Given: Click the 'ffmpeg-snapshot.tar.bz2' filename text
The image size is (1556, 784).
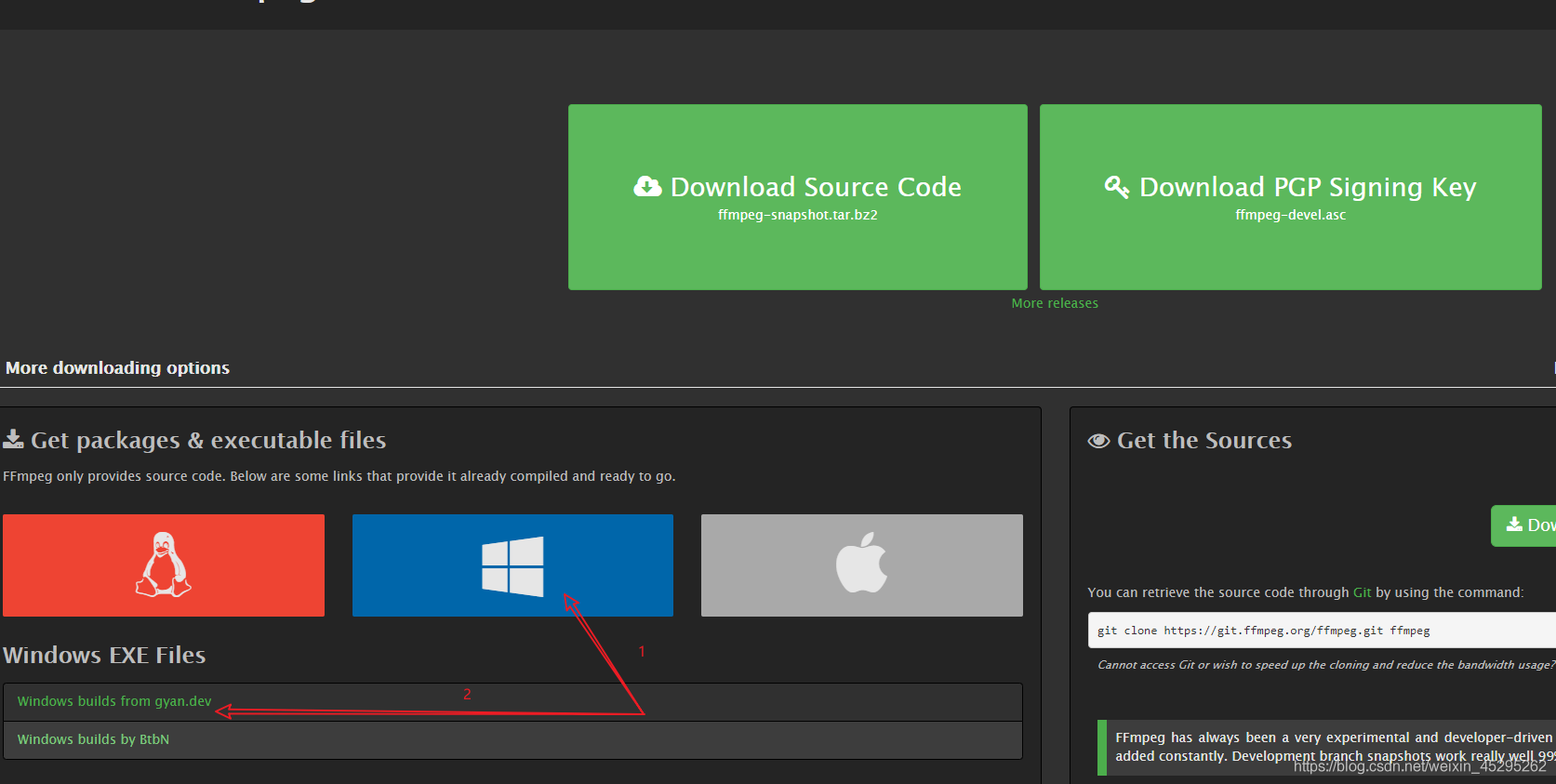Looking at the screenshot, I should (x=798, y=215).
